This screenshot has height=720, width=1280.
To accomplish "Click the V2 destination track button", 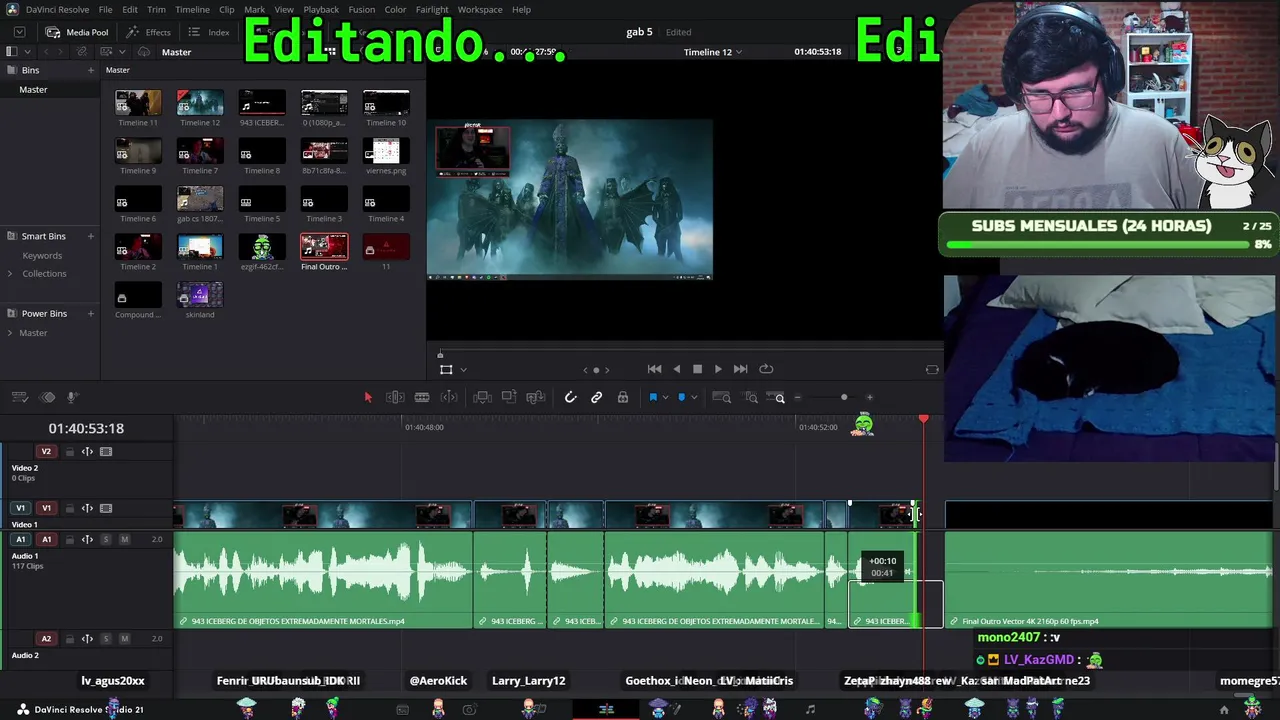I will click(46, 452).
